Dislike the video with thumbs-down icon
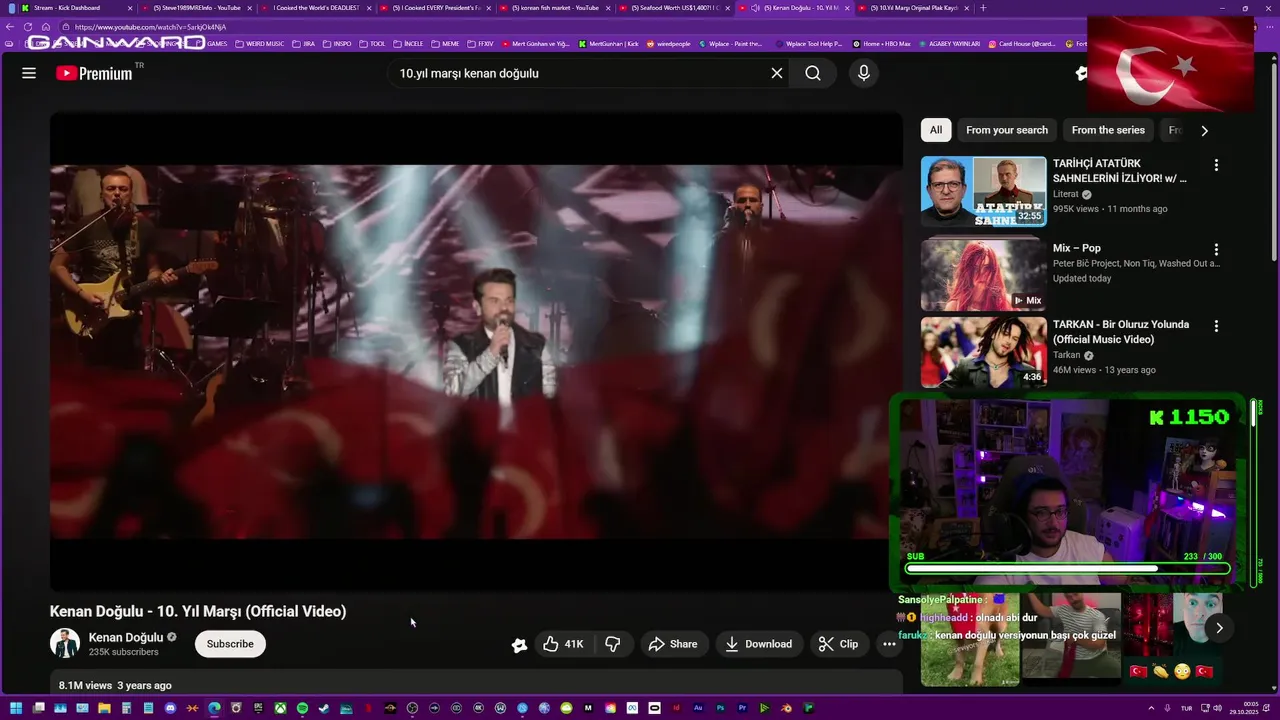Viewport: 1280px width, 720px height. point(613,644)
